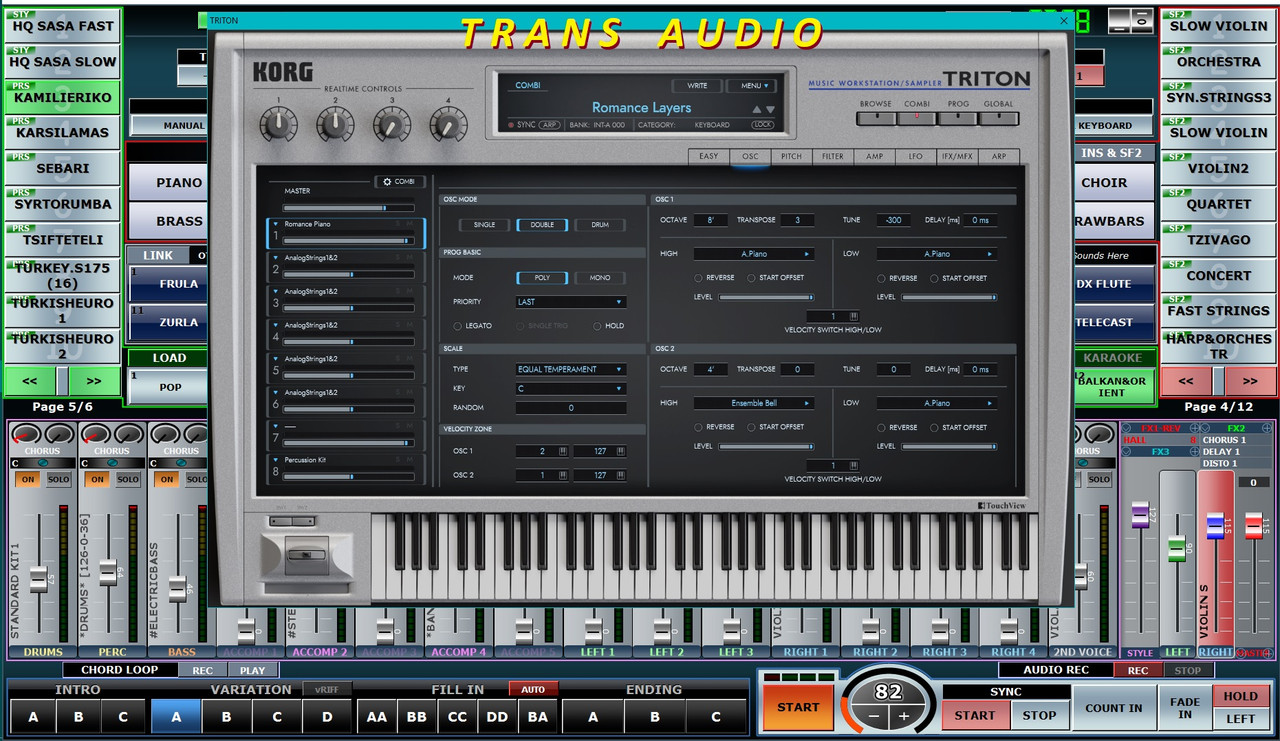The image size is (1280, 741).
Task: Click the Triton window close X
Action: pos(1064,20)
